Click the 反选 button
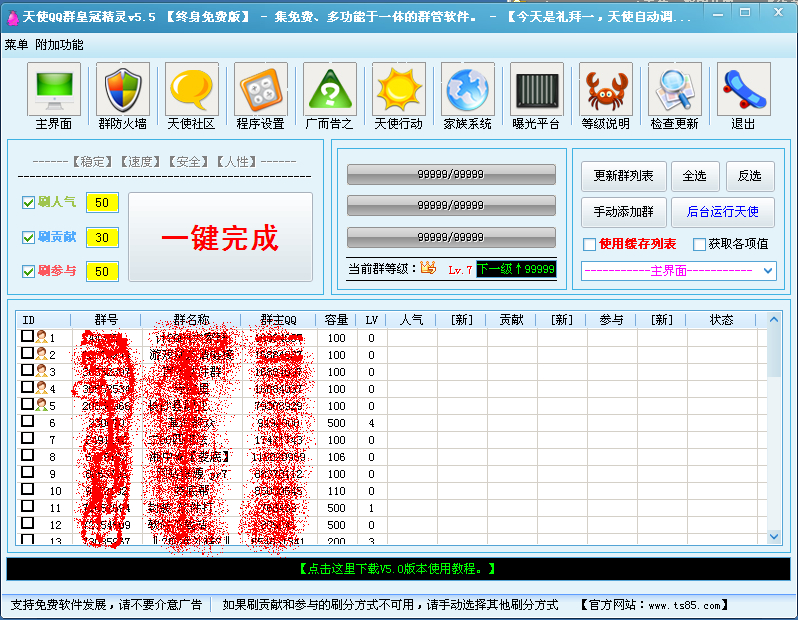 (x=750, y=176)
